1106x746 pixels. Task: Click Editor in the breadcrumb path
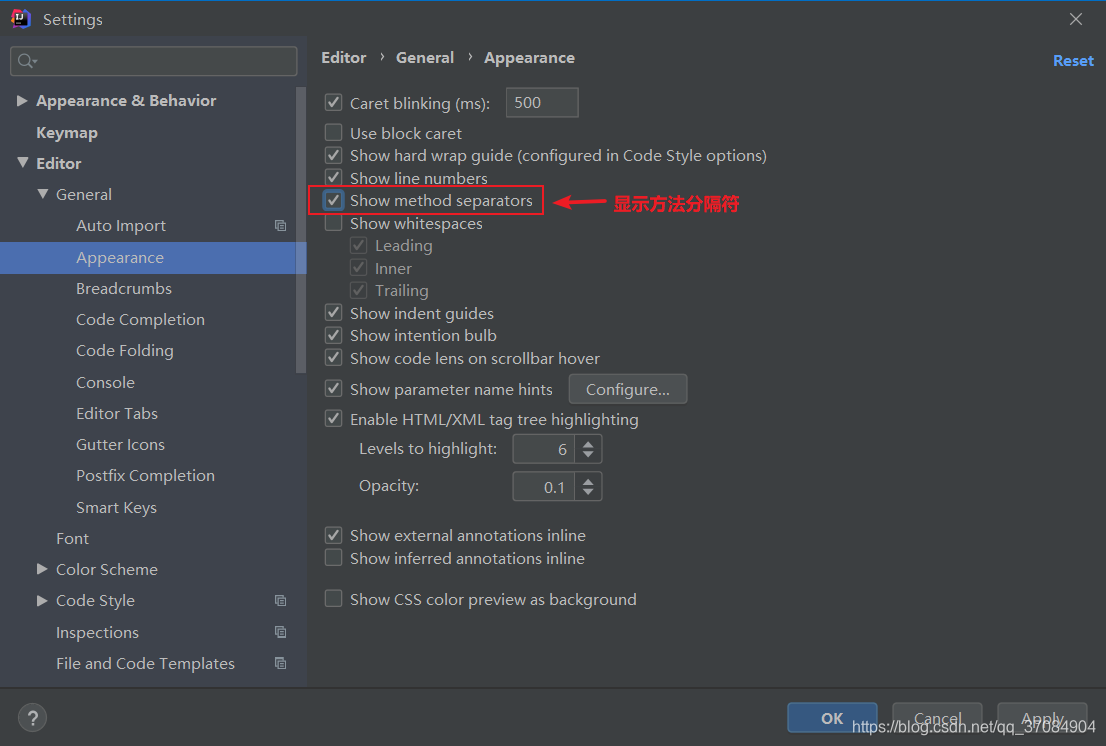pyautogui.click(x=344, y=58)
